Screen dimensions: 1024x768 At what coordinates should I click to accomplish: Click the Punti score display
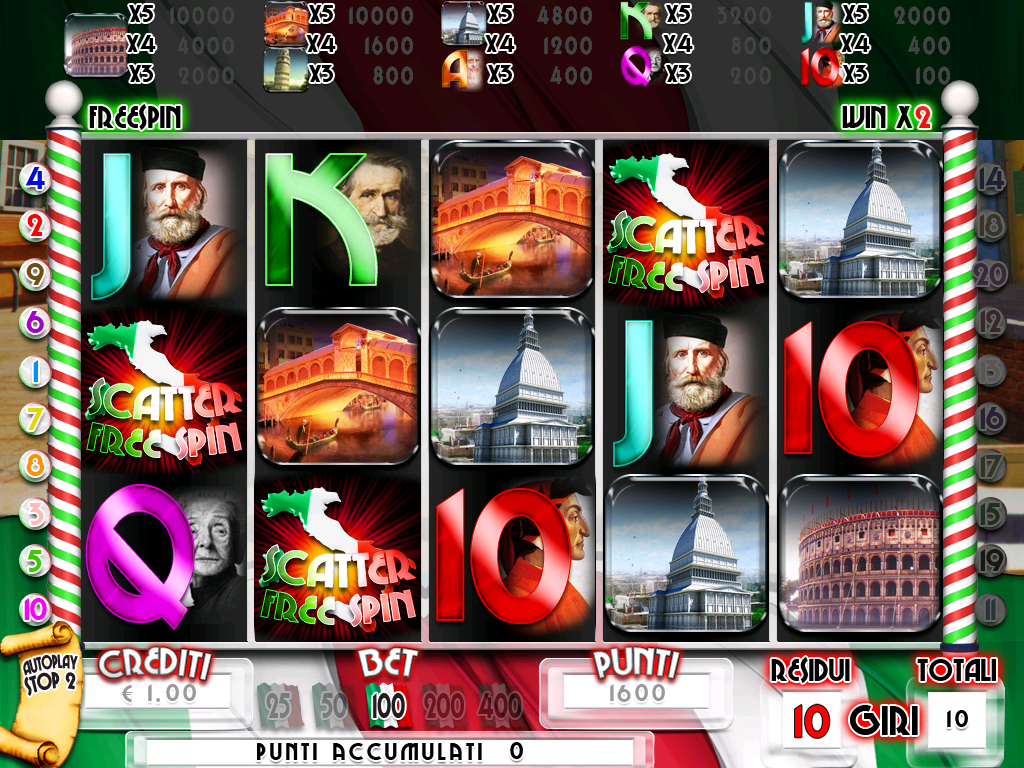(x=636, y=693)
